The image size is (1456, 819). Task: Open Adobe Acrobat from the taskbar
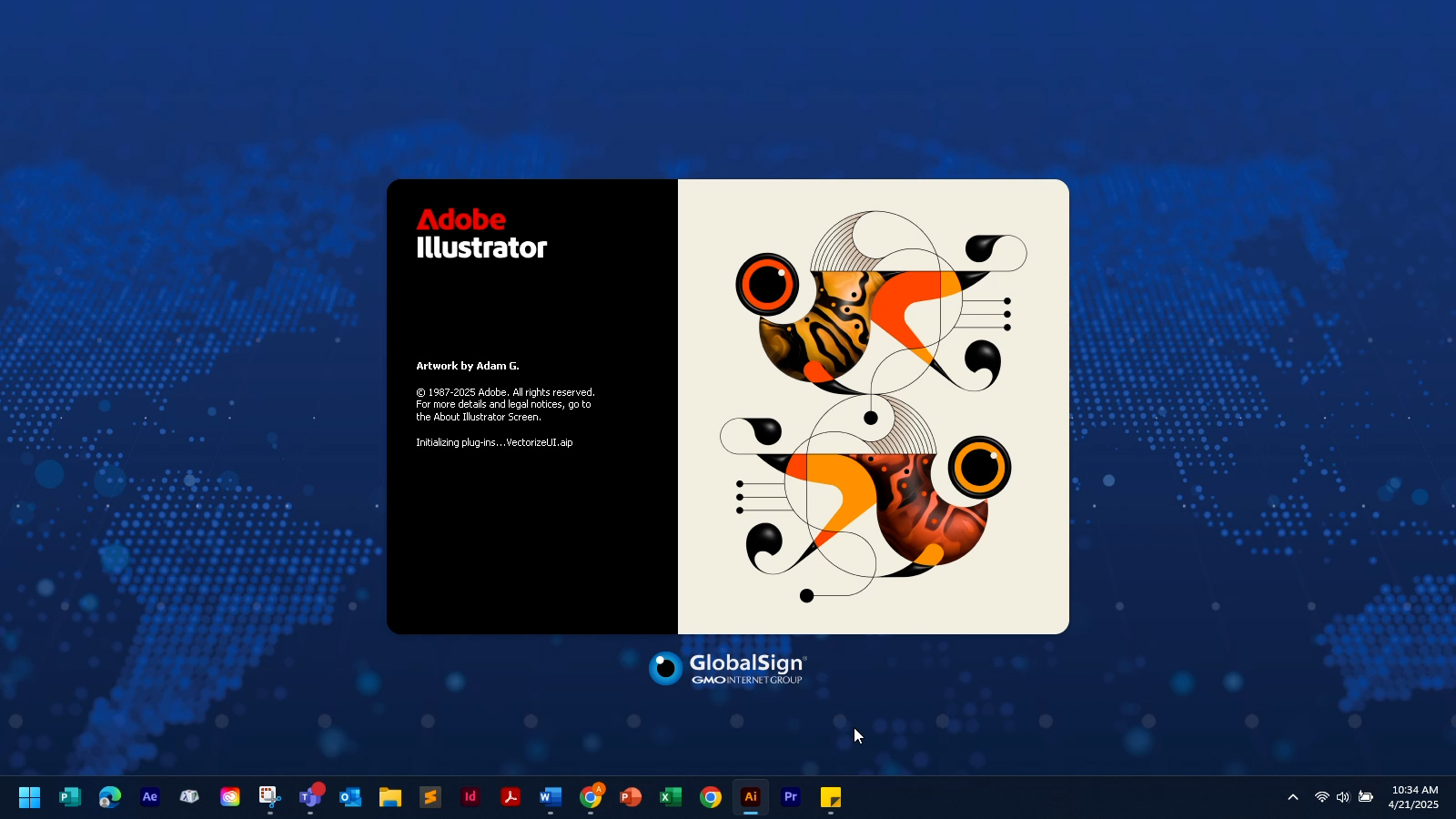510,797
